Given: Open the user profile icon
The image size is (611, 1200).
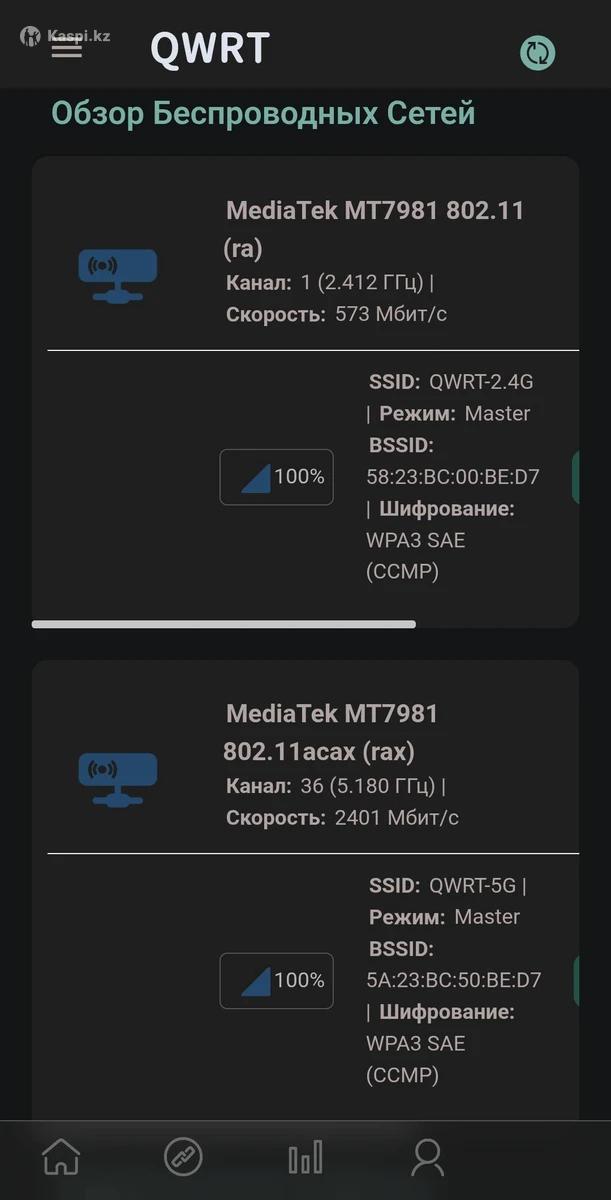Looking at the screenshot, I should point(427,1157).
